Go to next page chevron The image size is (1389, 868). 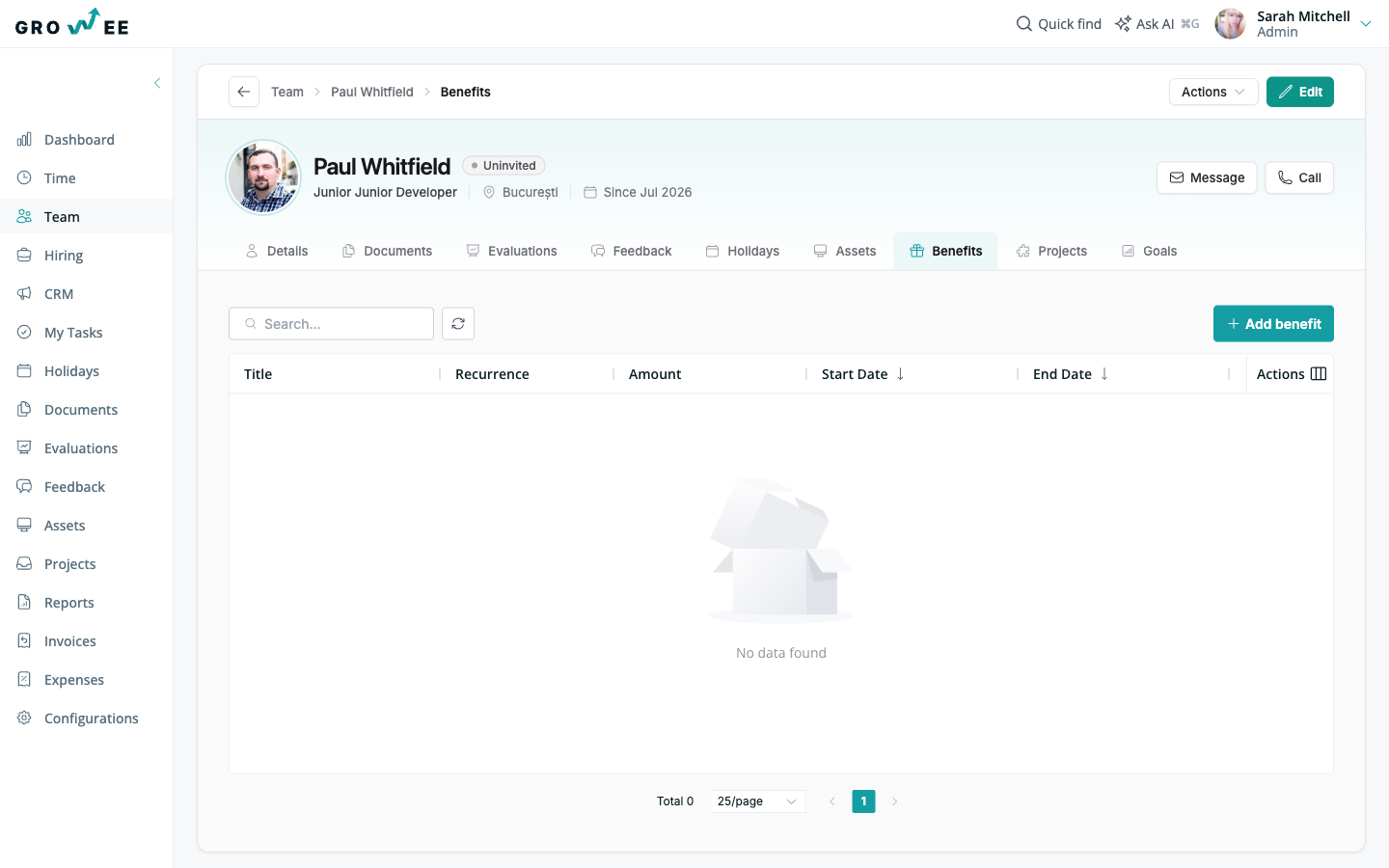[x=894, y=801]
